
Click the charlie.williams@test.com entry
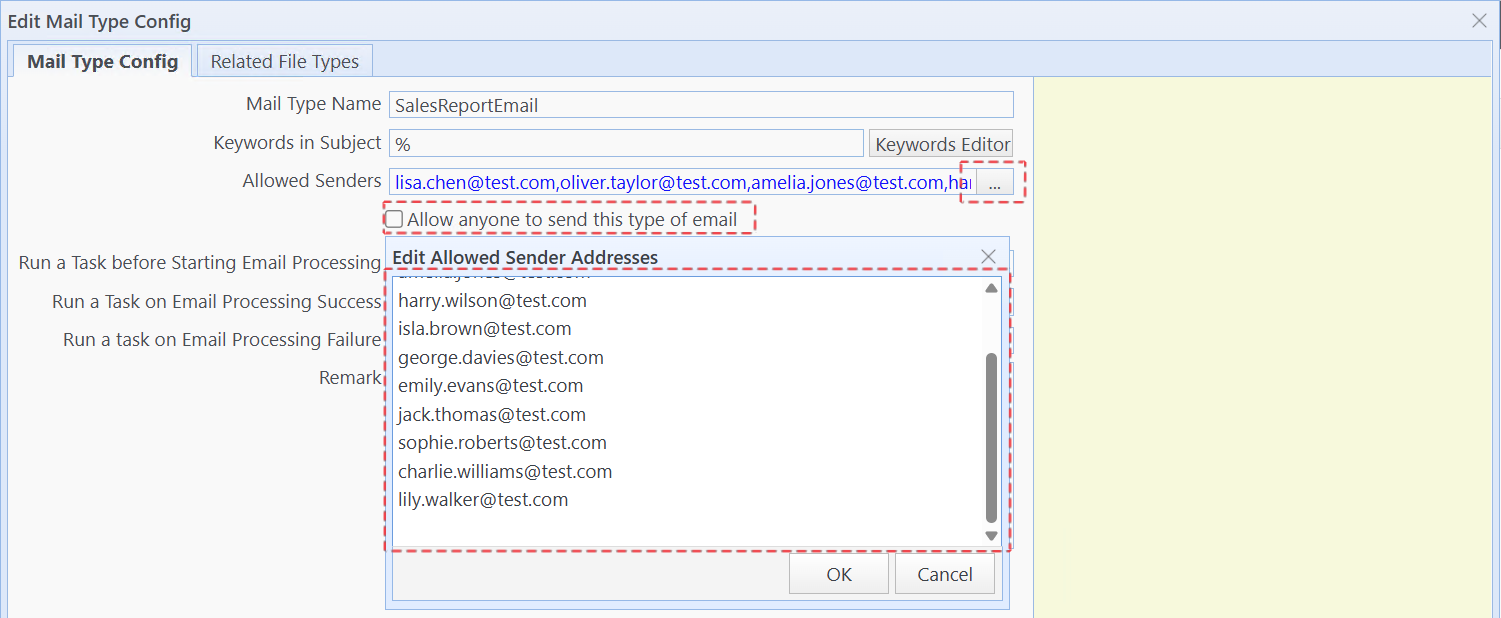pos(504,471)
